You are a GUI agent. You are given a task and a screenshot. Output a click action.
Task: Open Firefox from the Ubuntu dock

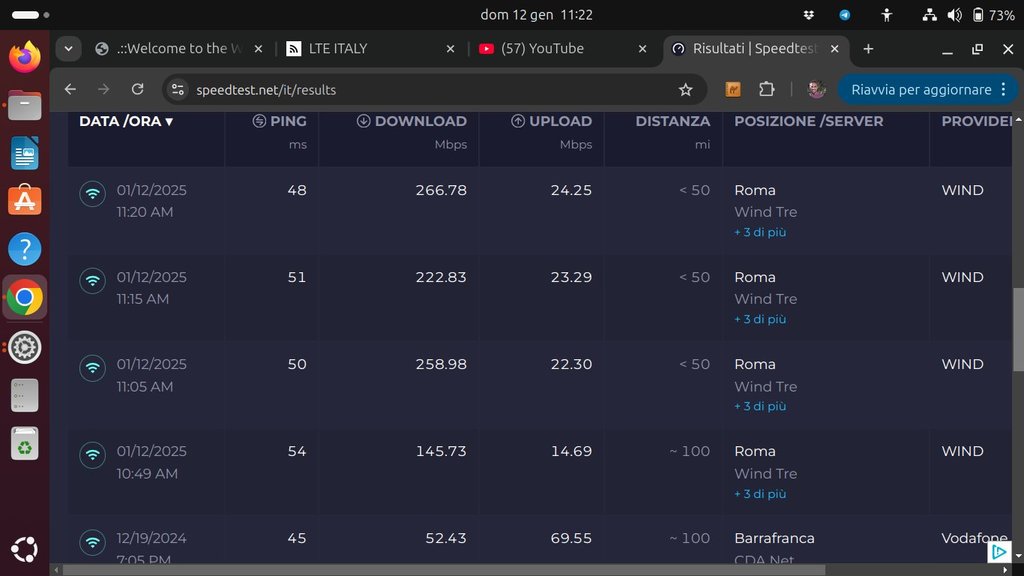point(25,56)
